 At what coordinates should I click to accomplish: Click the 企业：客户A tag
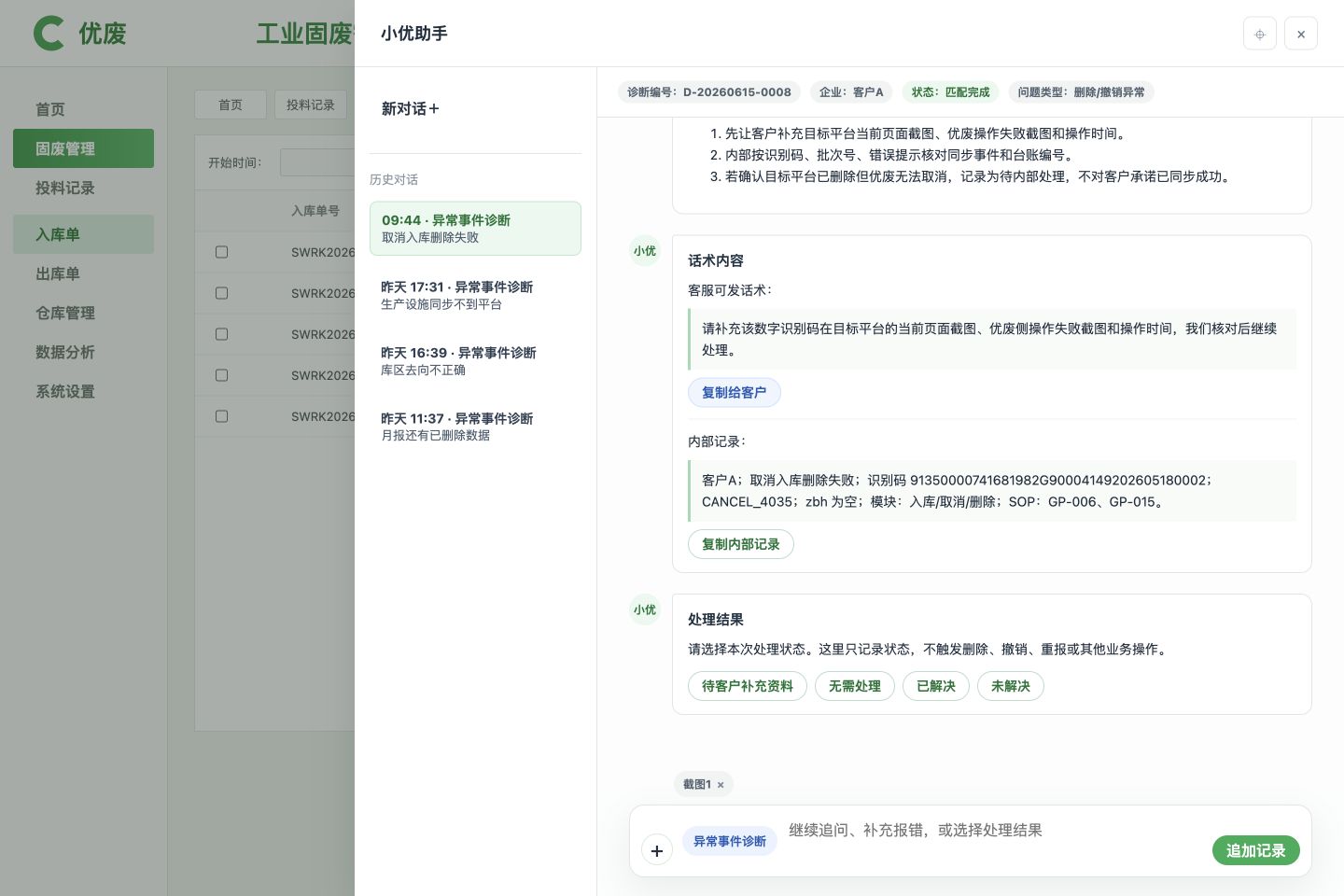click(851, 91)
